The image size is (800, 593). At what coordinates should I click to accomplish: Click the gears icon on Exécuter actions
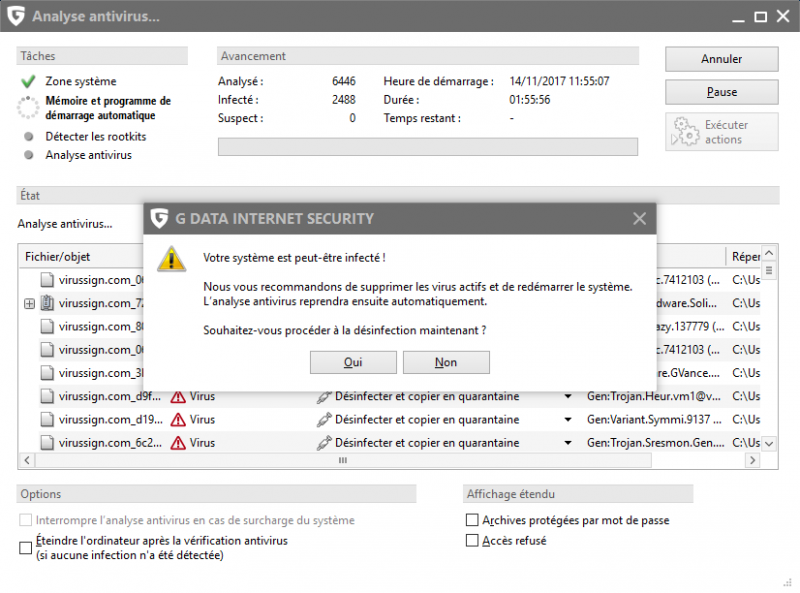pyautogui.click(x=685, y=132)
